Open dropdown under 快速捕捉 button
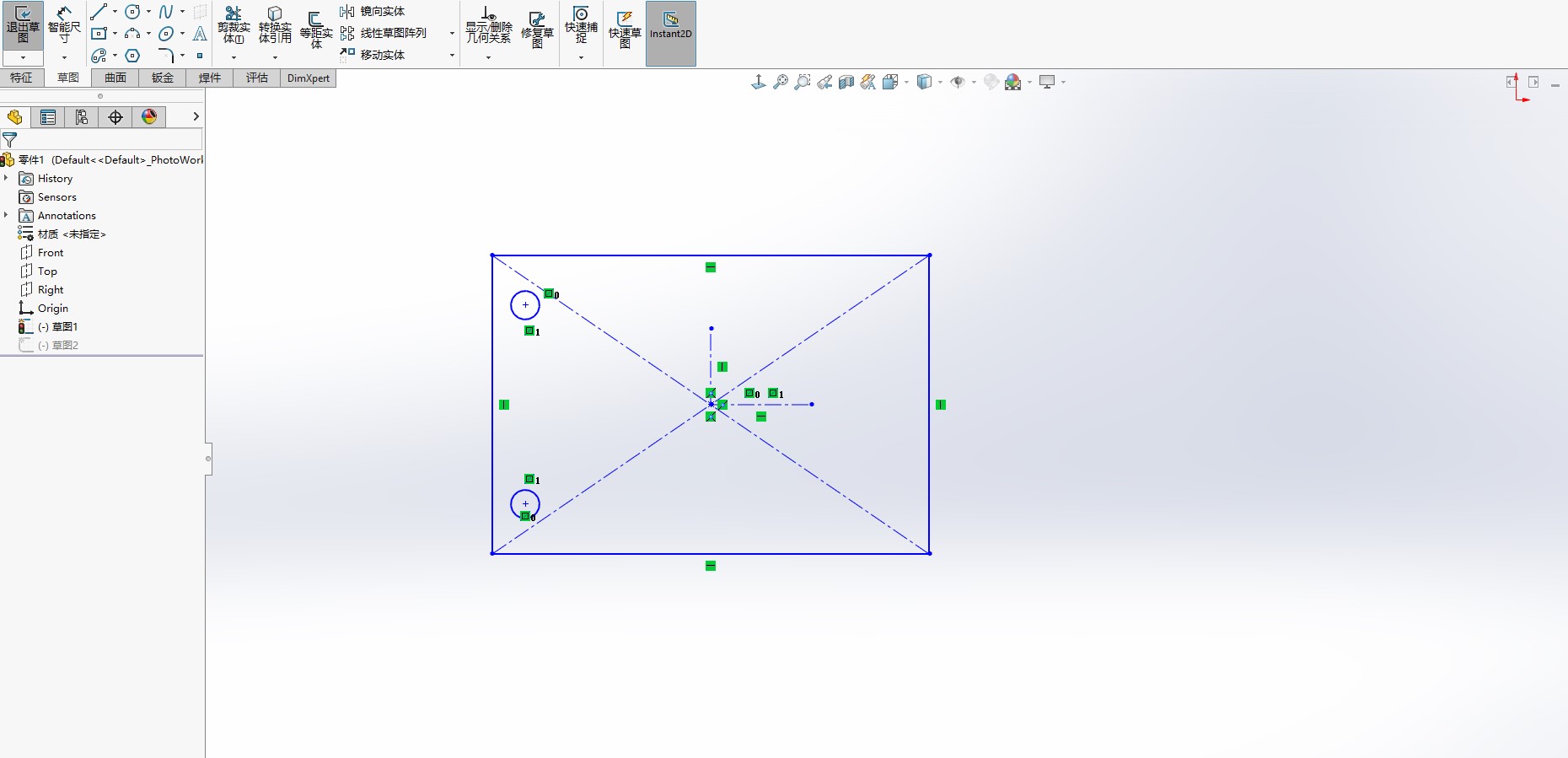Viewport: 1568px width, 758px height. (581, 58)
